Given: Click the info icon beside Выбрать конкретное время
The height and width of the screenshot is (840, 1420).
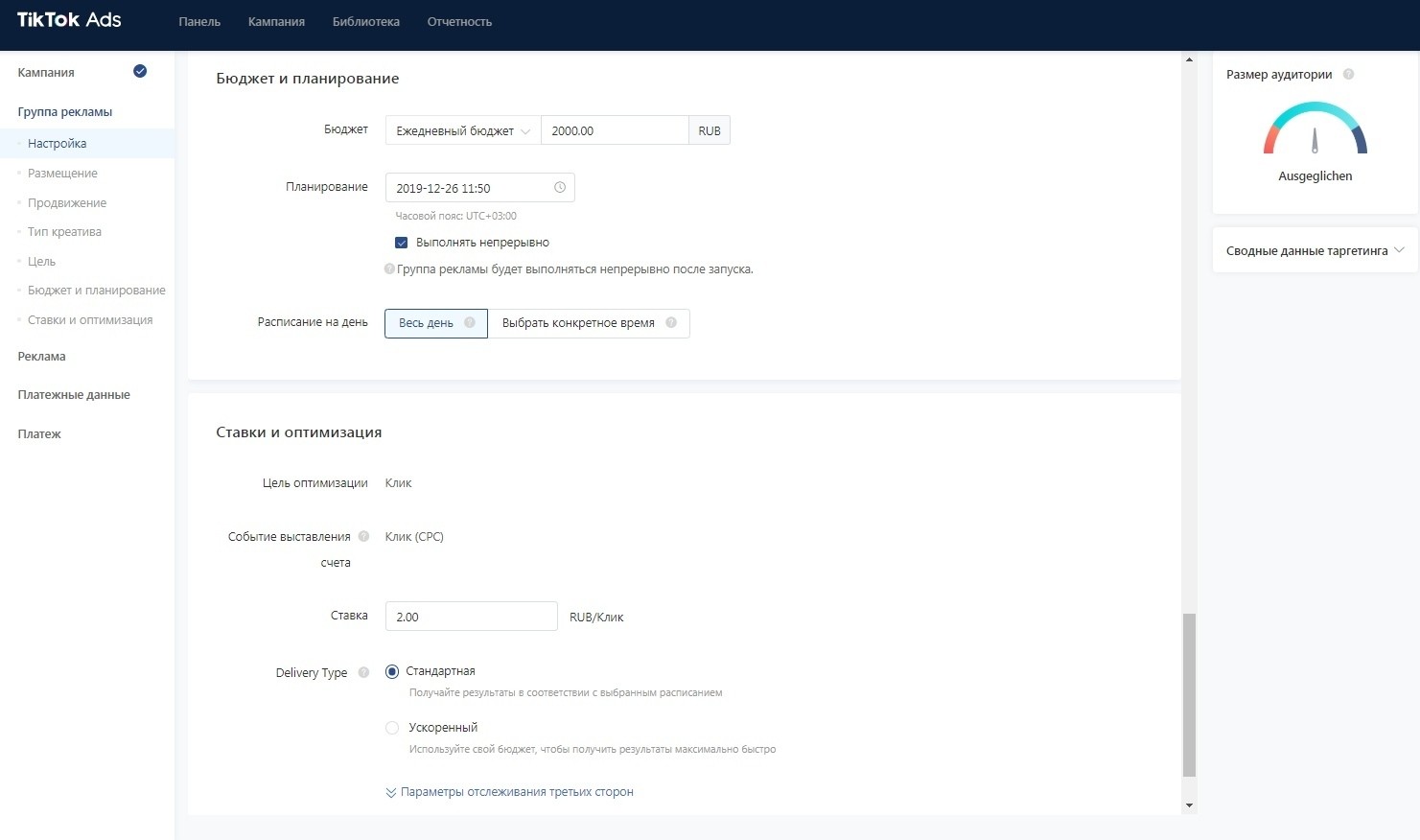Looking at the screenshot, I should coord(671,322).
